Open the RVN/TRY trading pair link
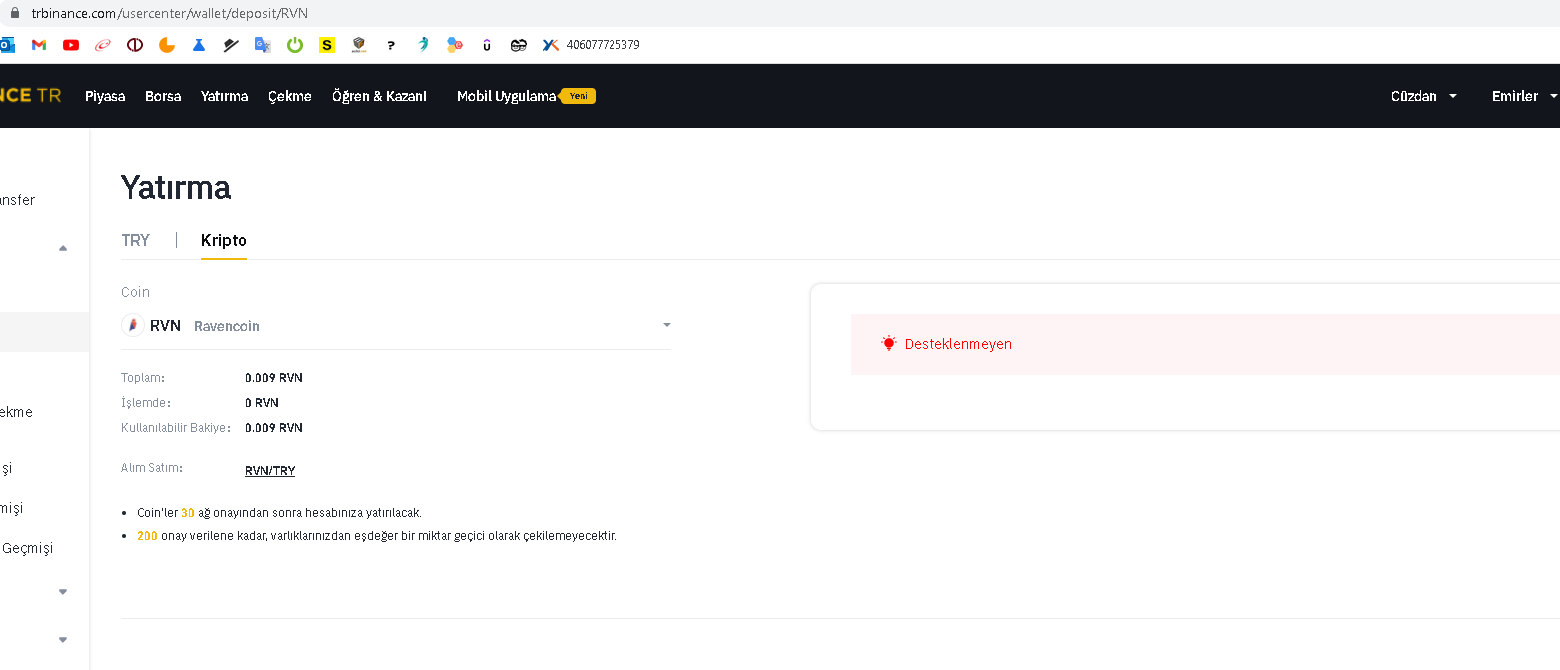 coord(270,471)
